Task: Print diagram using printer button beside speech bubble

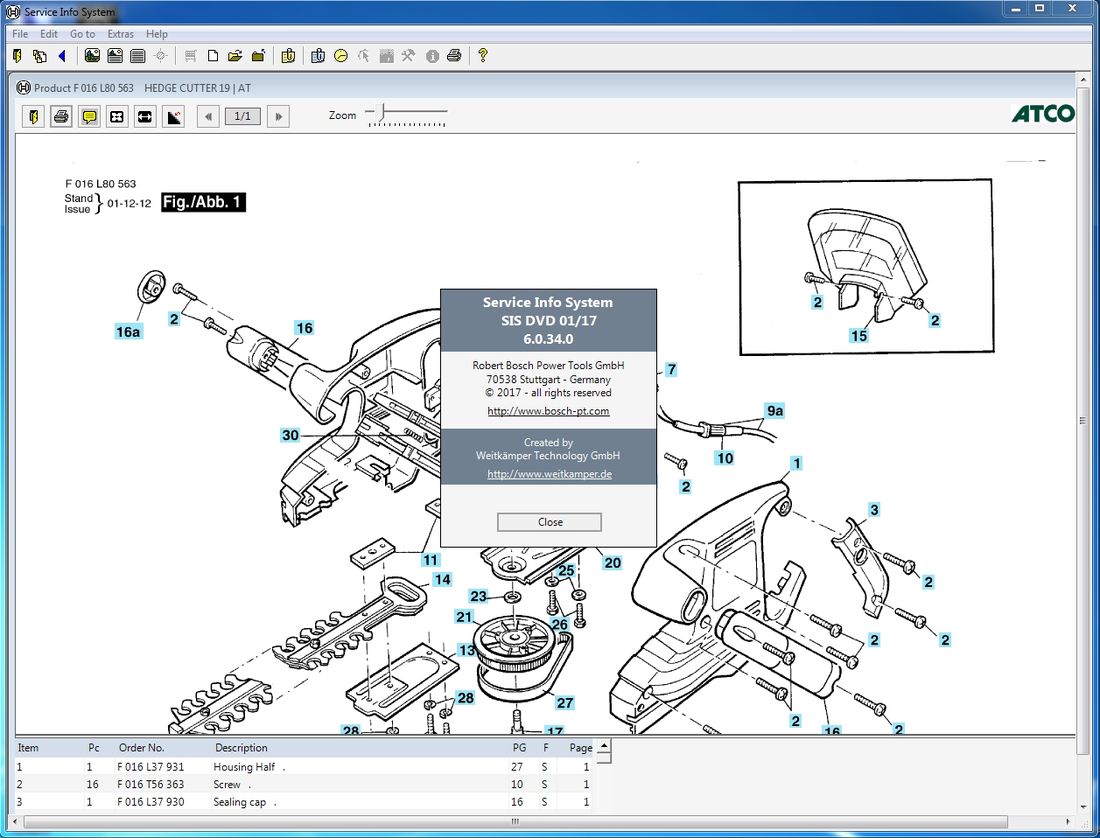Action: tap(61, 117)
